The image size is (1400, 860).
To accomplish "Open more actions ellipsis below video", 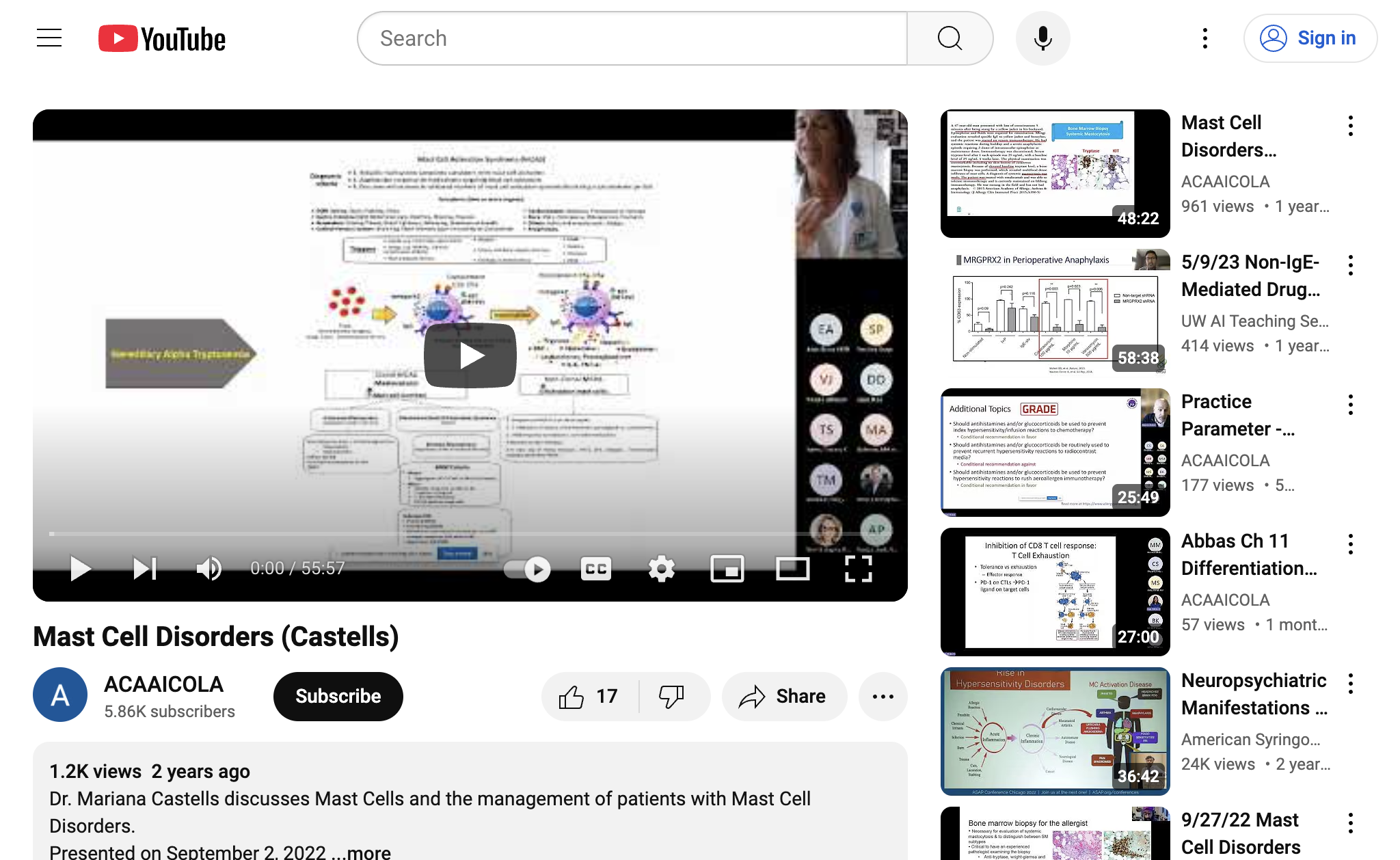I will pyautogui.click(x=883, y=697).
